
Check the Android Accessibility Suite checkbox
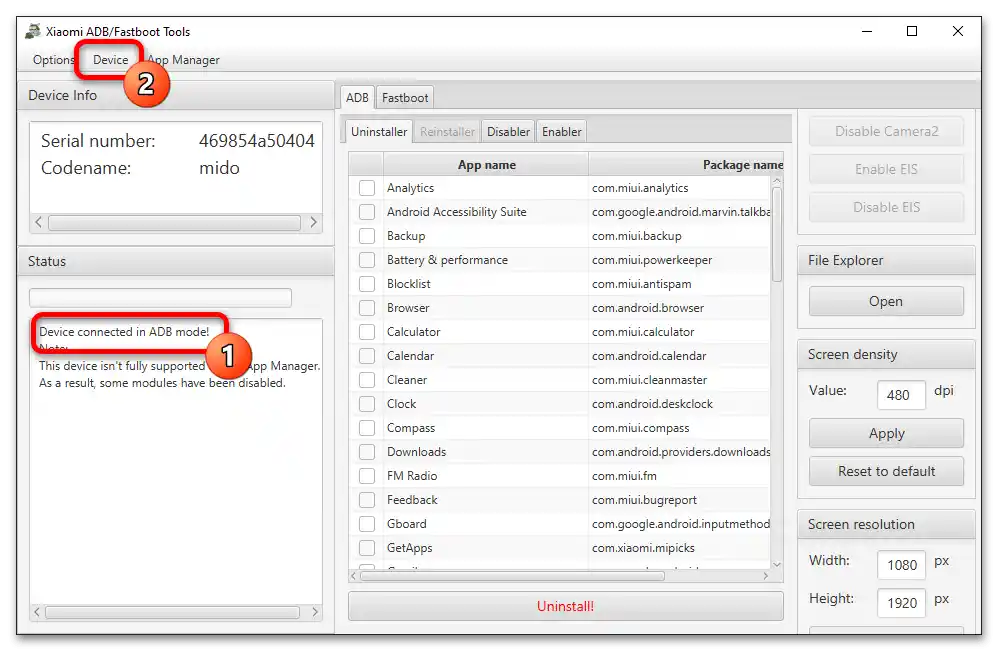[x=367, y=212]
